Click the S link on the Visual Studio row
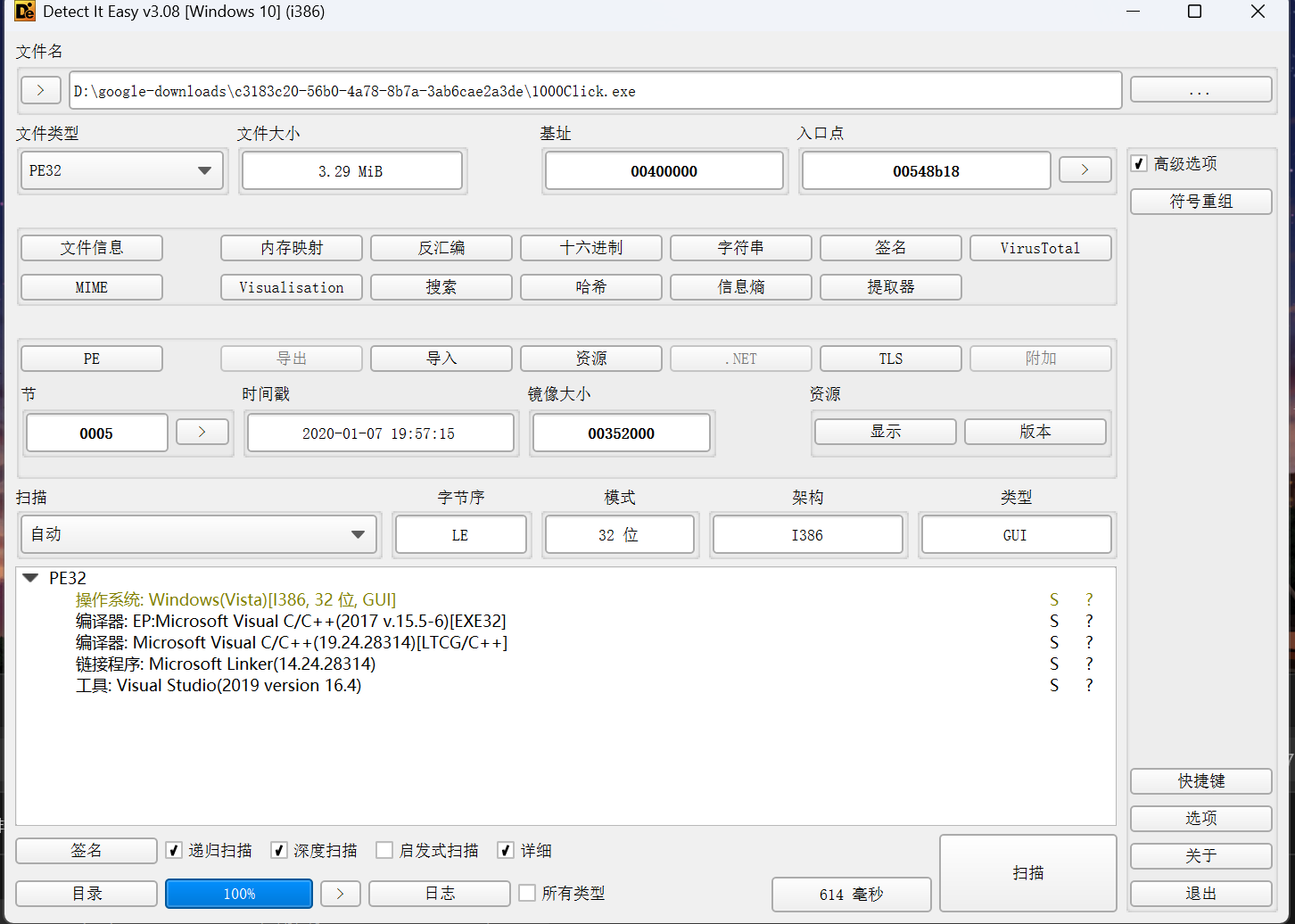 (1054, 685)
